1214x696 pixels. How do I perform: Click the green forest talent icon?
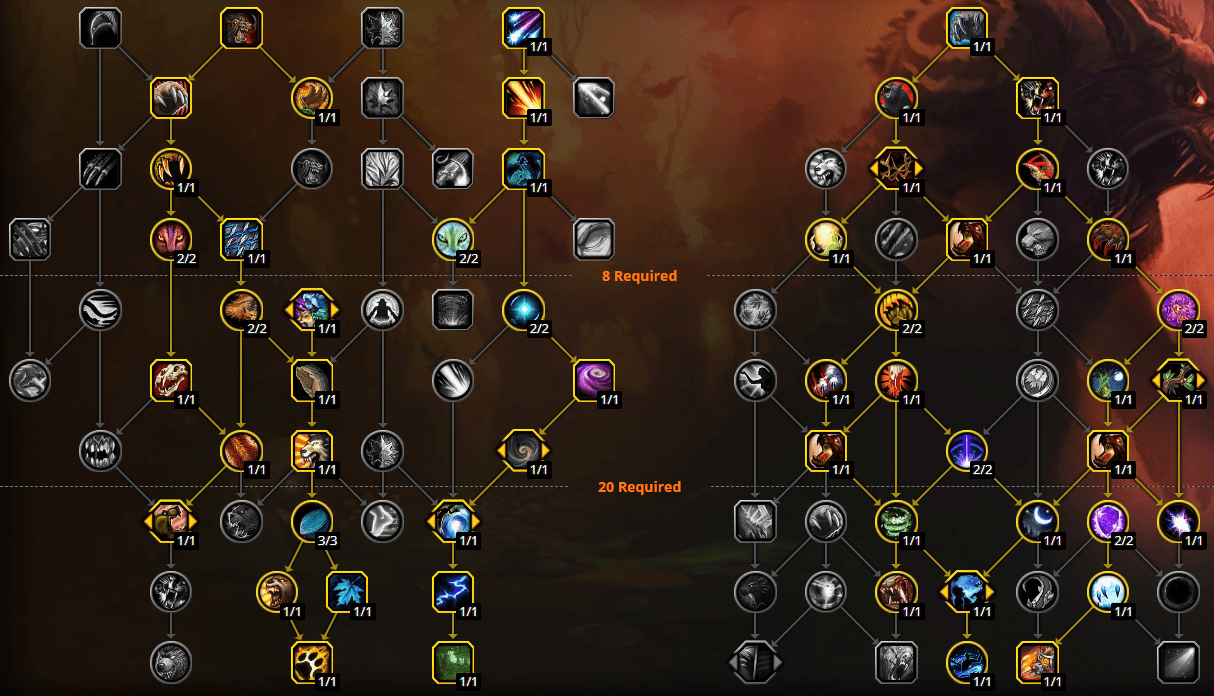point(453,662)
